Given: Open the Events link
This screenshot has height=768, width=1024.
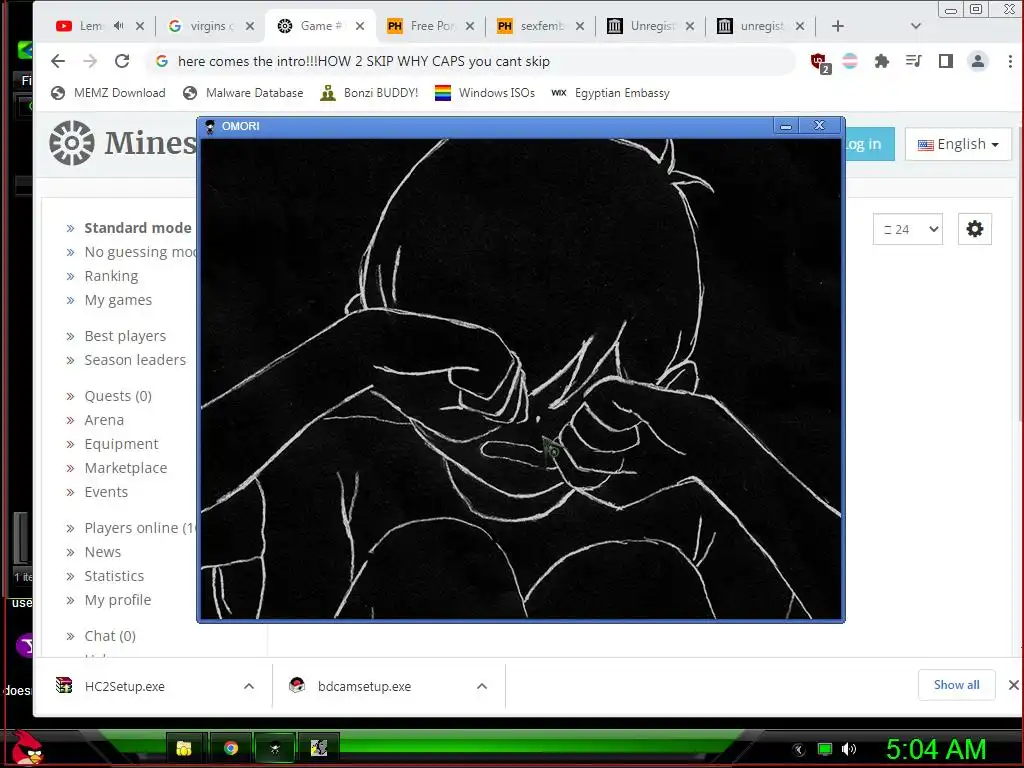Looking at the screenshot, I should (106, 492).
